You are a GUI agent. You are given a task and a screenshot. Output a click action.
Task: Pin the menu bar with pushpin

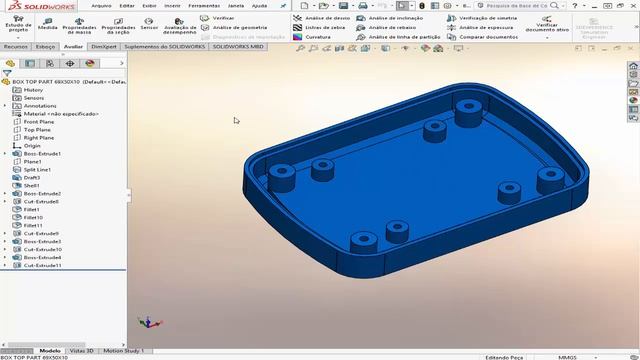click(283, 6)
